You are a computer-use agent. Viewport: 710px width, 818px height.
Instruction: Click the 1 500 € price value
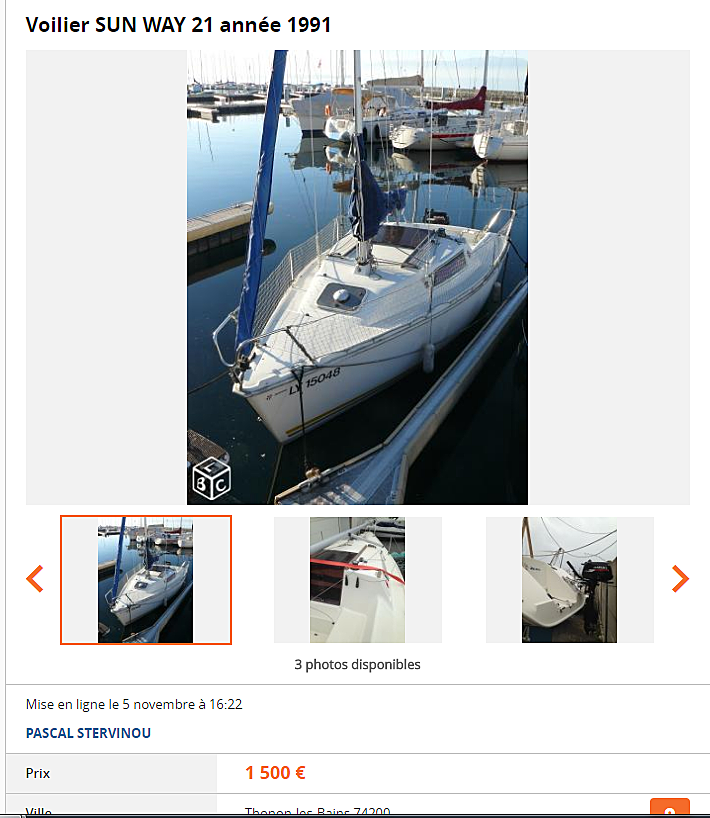[x=275, y=773]
